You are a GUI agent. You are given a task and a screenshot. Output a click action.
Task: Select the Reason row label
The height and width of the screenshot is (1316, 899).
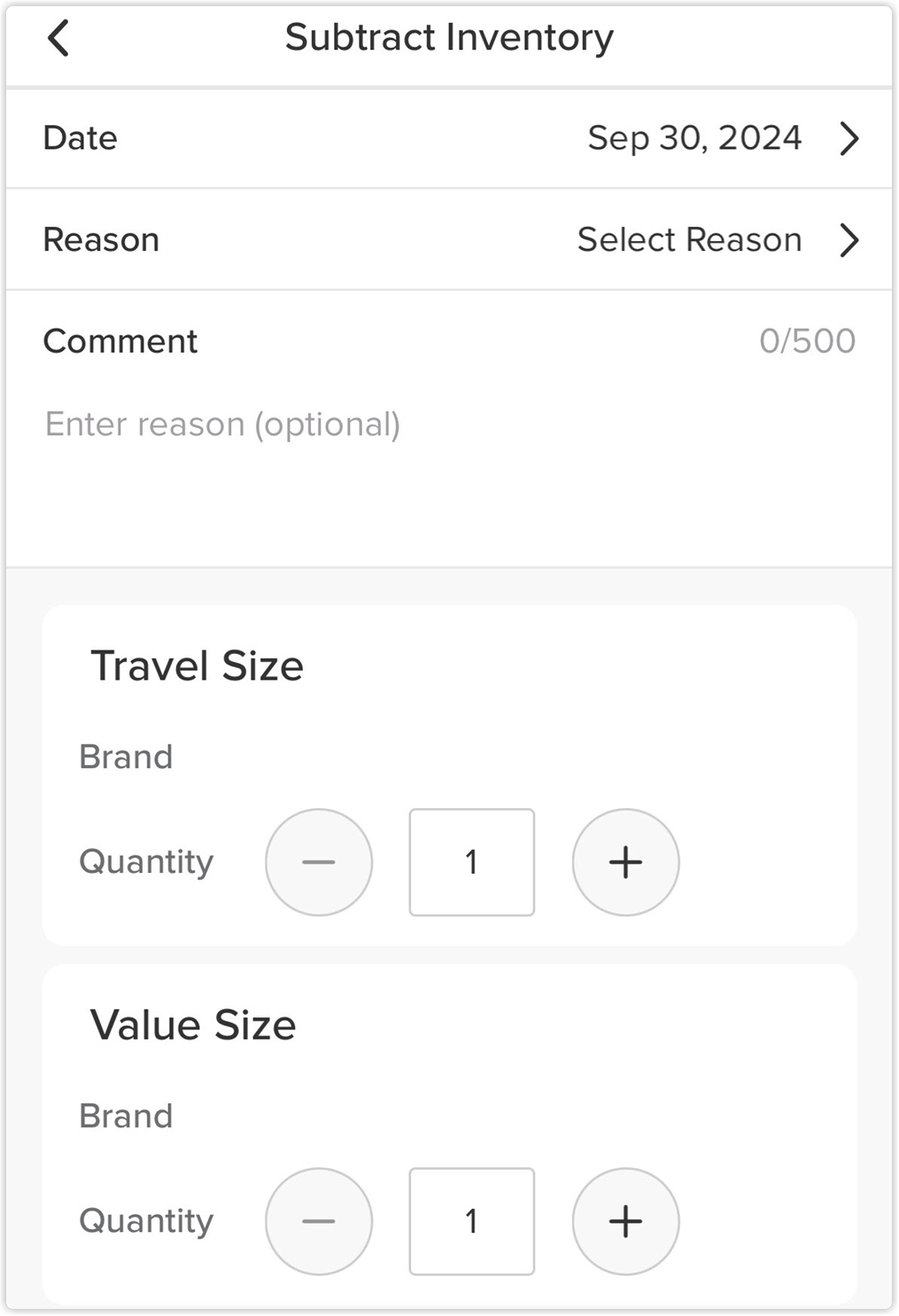(x=101, y=240)
